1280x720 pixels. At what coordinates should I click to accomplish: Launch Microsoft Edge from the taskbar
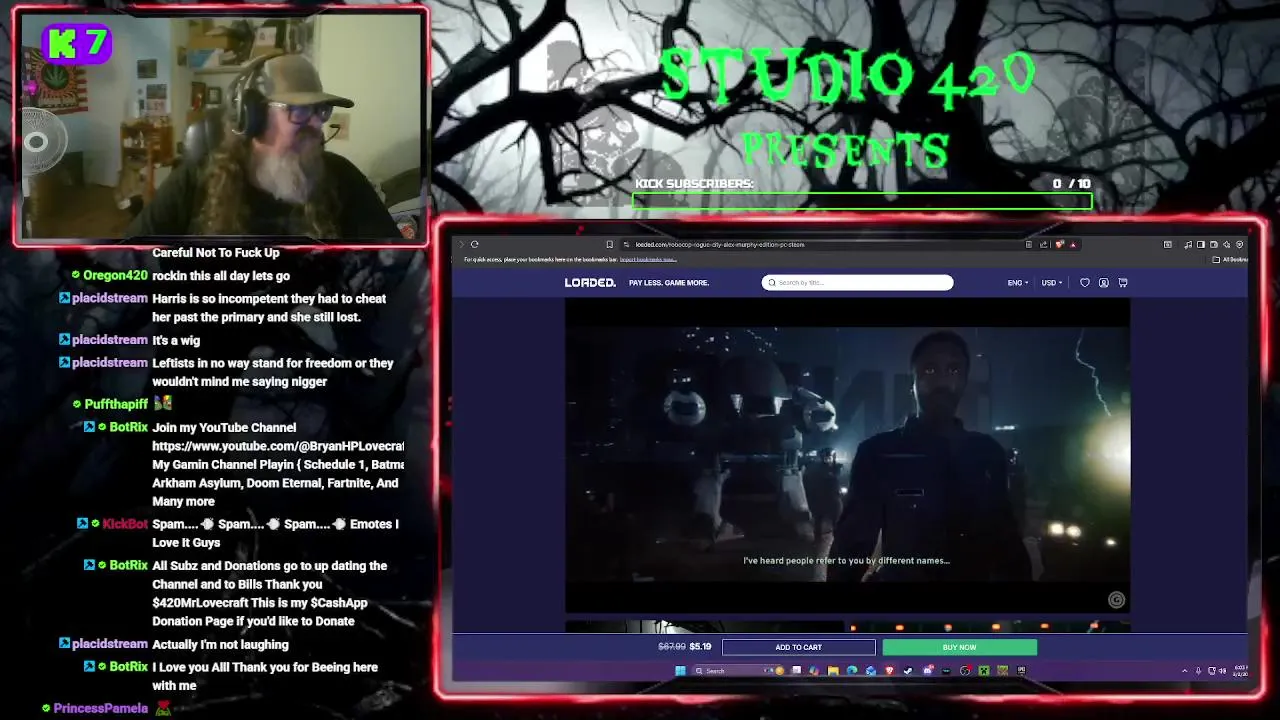pos(852,670)
